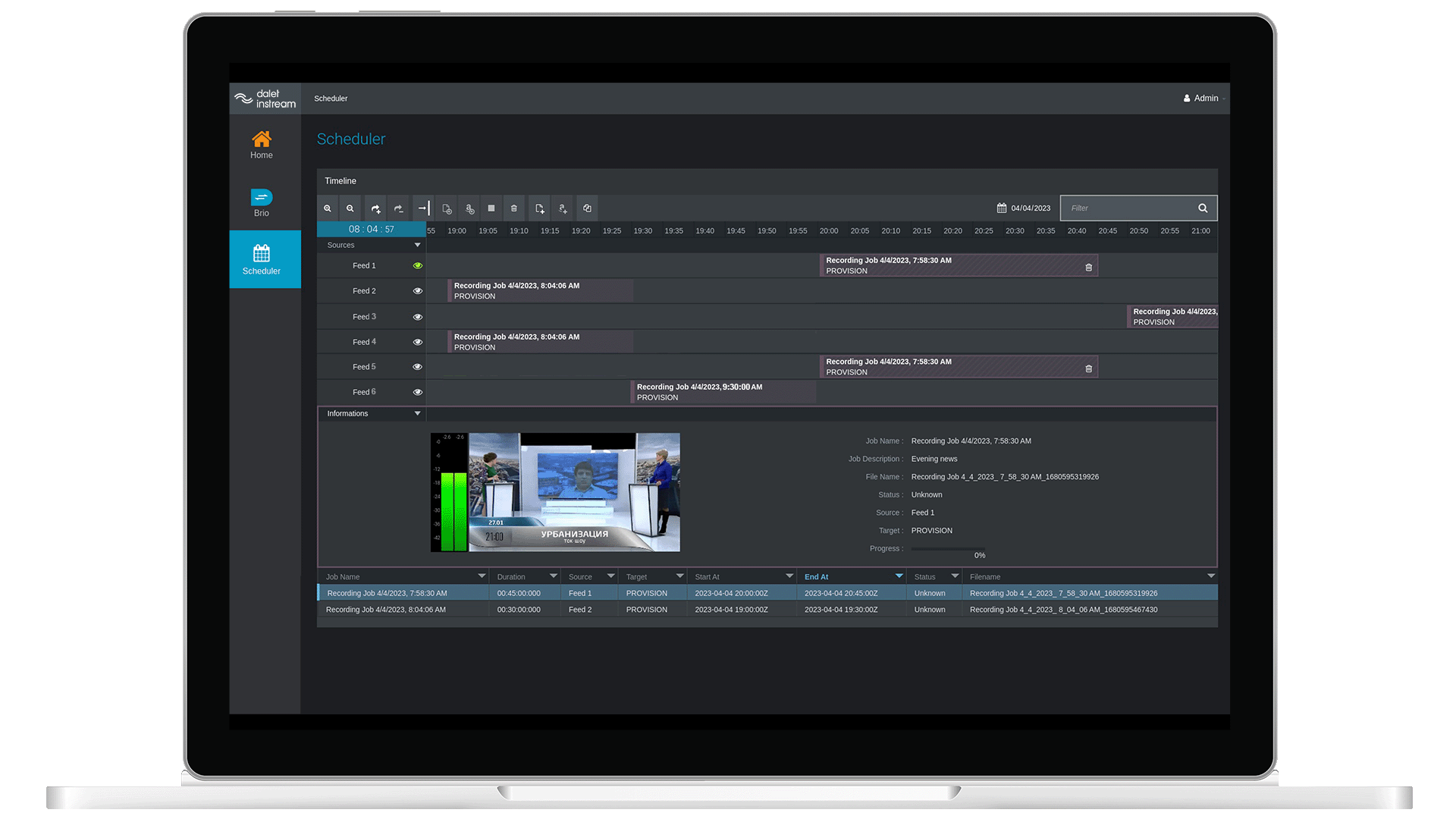Image resolution: width=1456 pixels, height=819 pixels.
Task: Open the date picker calendar icon
Action: (1002, 209)
